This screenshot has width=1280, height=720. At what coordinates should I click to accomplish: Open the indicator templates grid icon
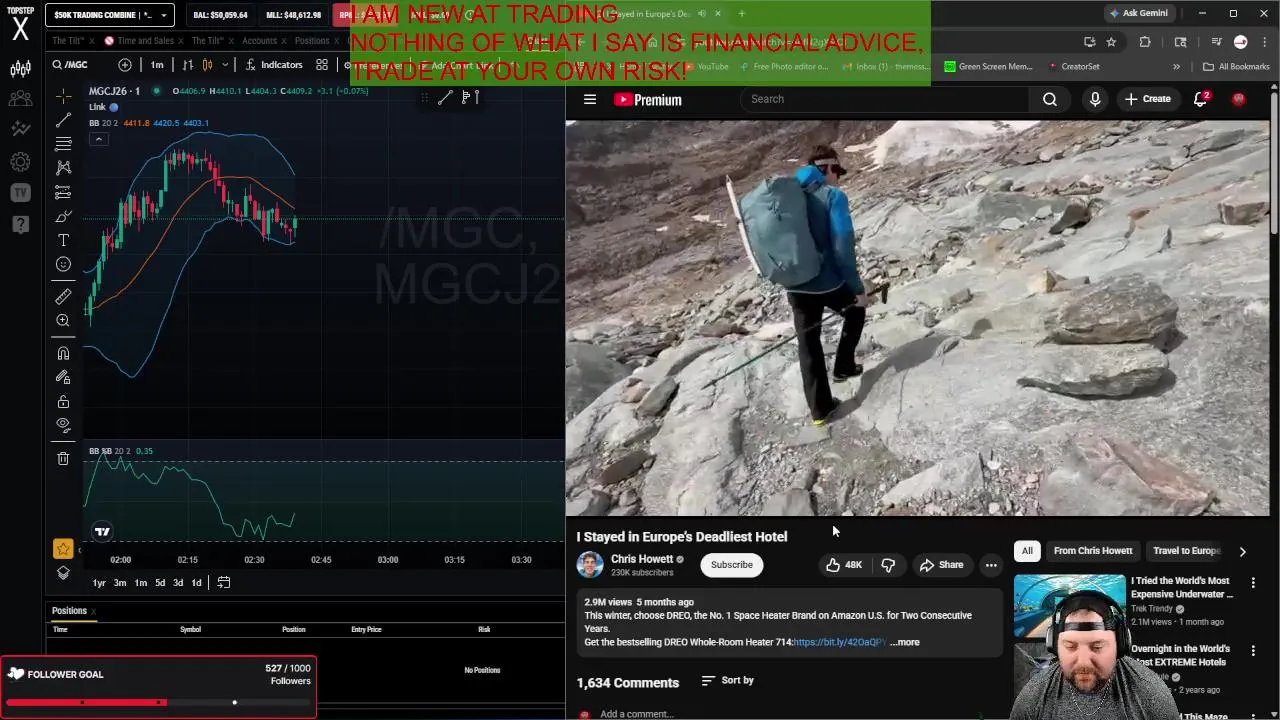[x=322, y=65]
